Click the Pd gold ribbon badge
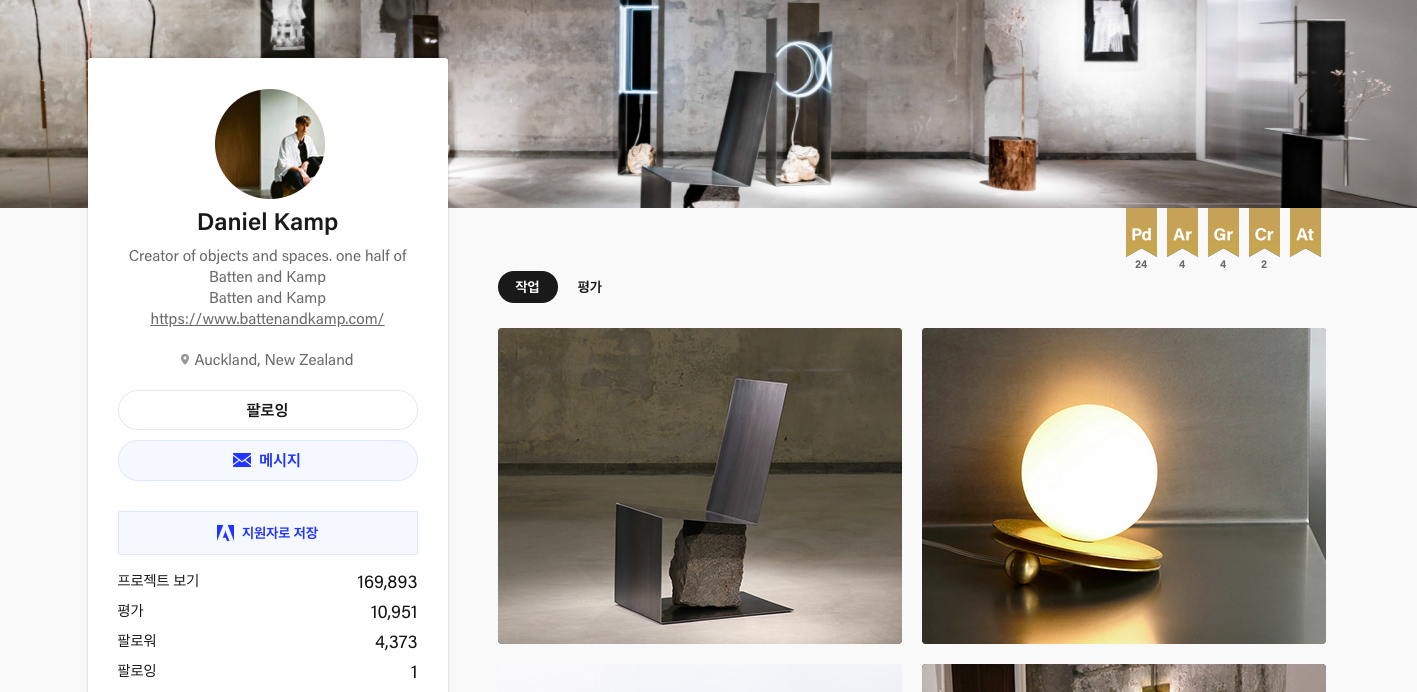Viewport: 1417px width, 692px height. click(1141, 232)
